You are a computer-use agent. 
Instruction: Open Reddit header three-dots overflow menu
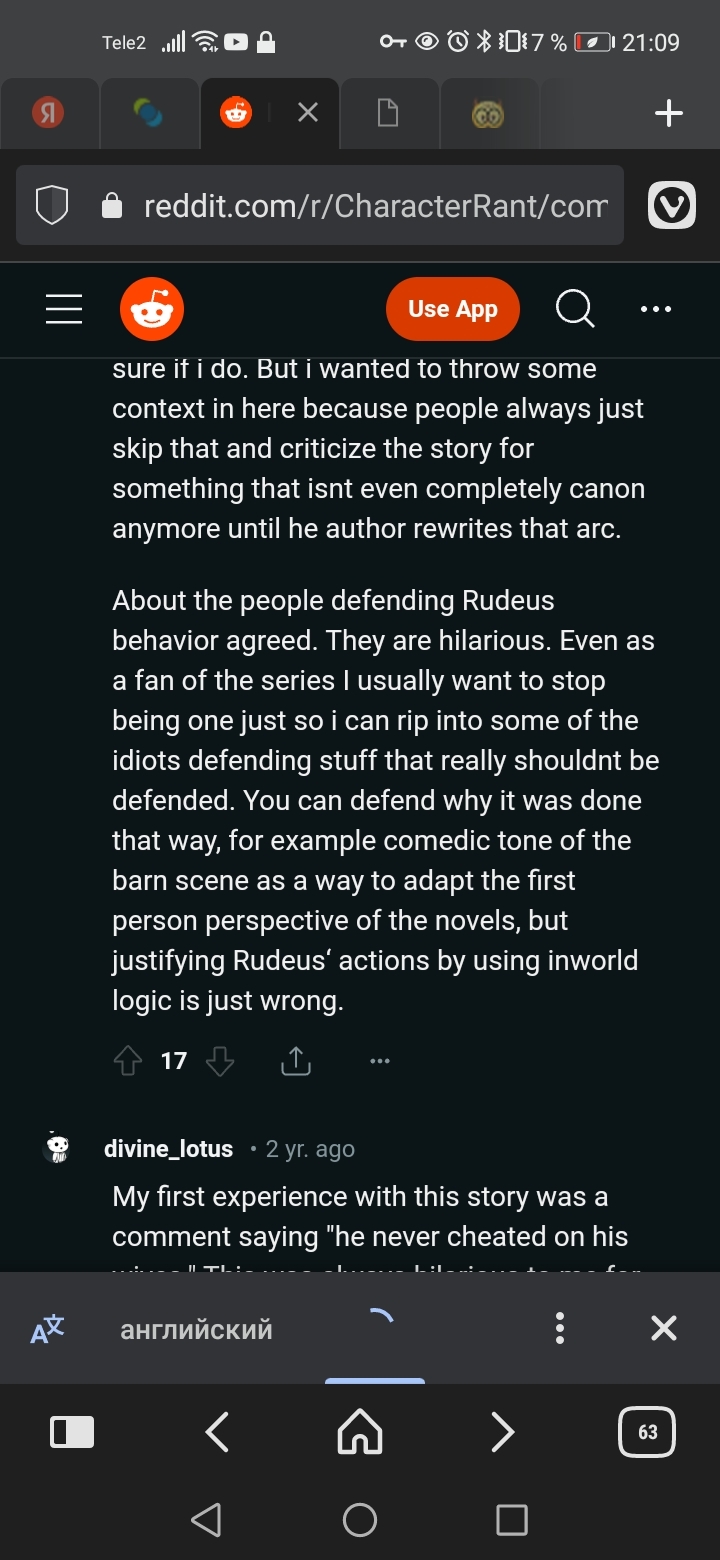[x=656, y=310]
